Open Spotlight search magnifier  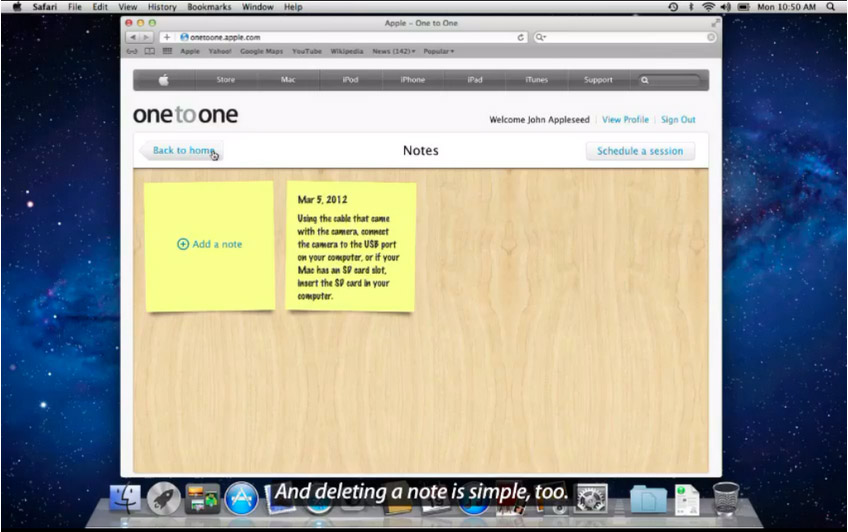click(831, 7)
